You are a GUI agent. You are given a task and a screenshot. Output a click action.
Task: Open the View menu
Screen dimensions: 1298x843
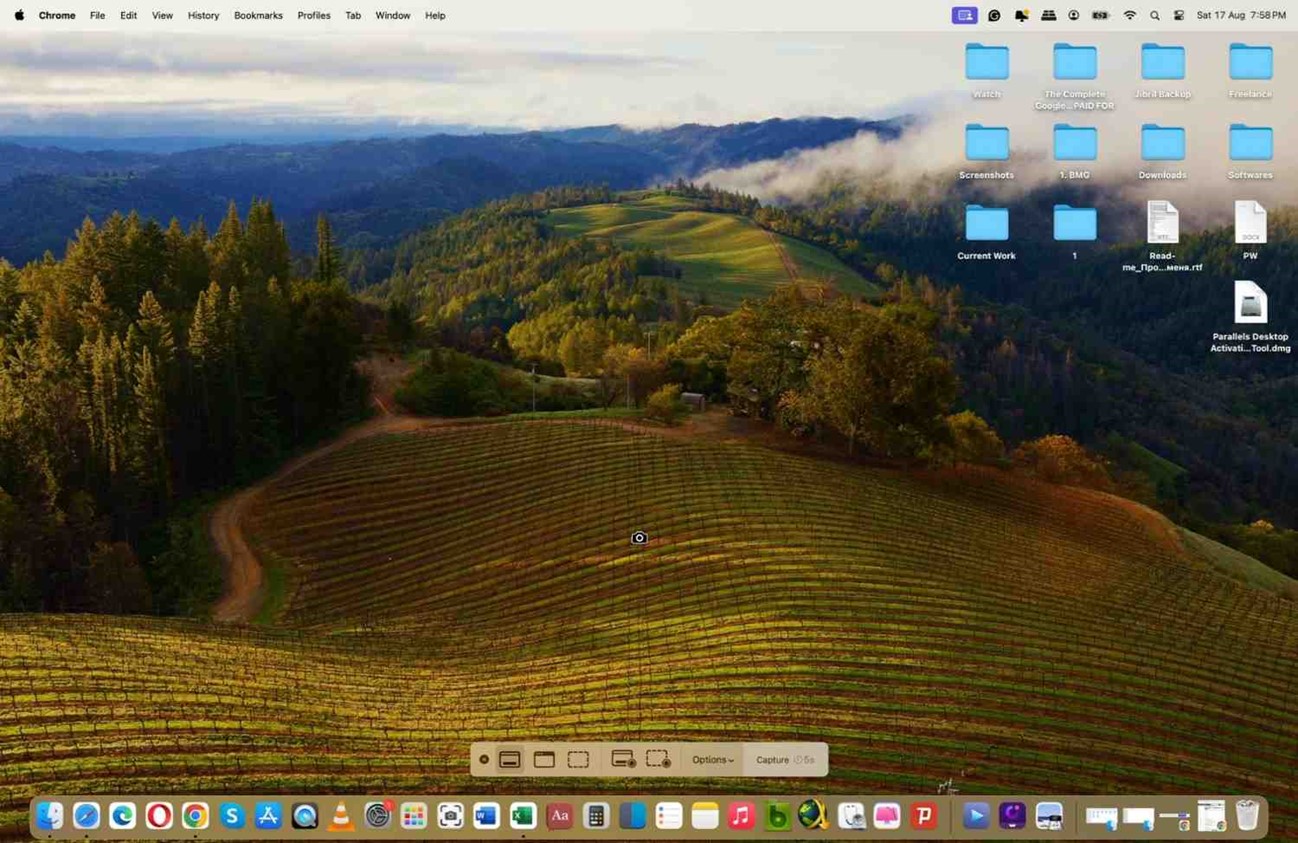tap(162, 15)
